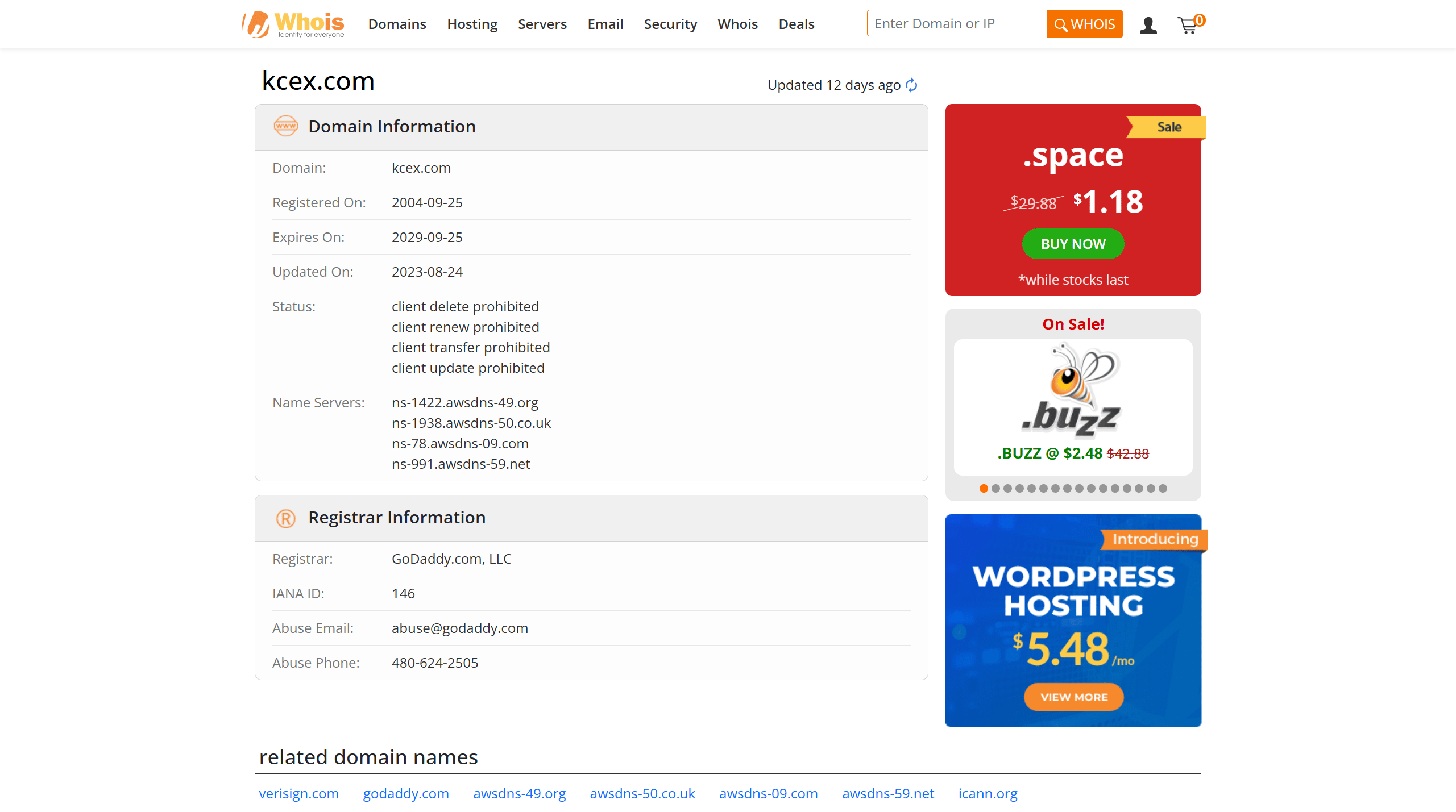Click the orange WHOIS search button

(x=1085, y=24)
